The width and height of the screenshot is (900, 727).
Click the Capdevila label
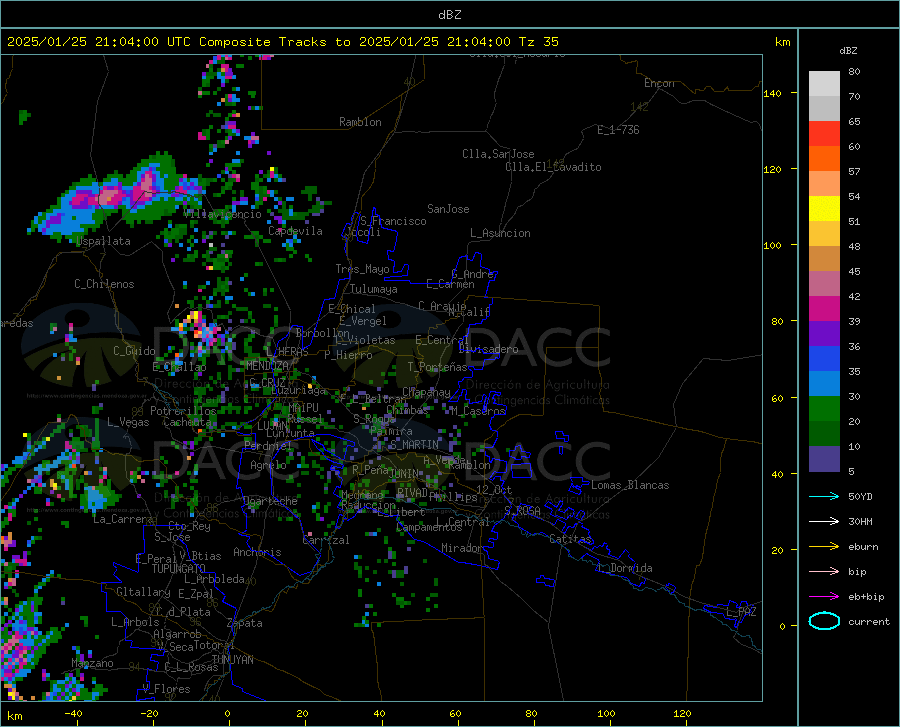point(295,231)
